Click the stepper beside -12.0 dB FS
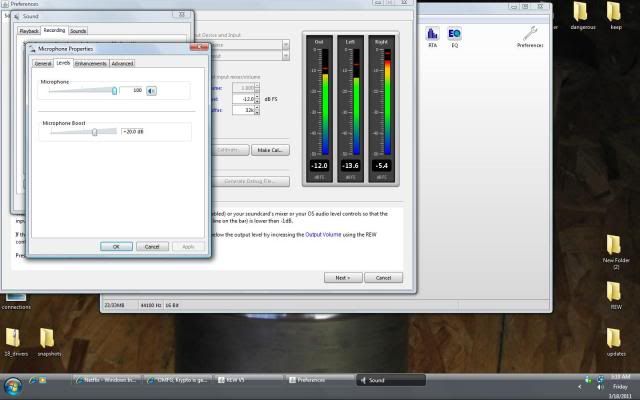640x400 pixels. [x=257, y=99]
